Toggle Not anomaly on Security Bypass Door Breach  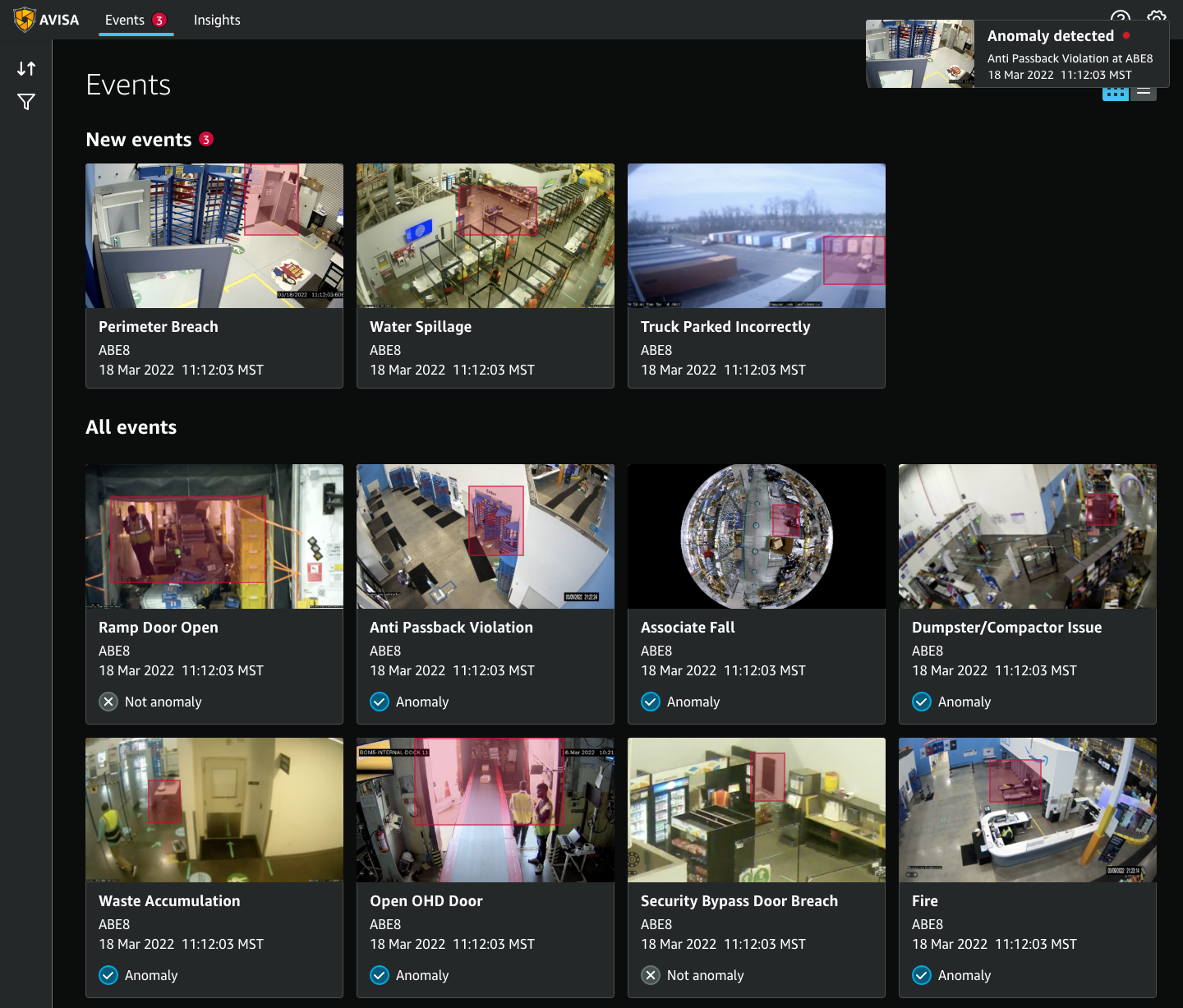coord(651,975)
